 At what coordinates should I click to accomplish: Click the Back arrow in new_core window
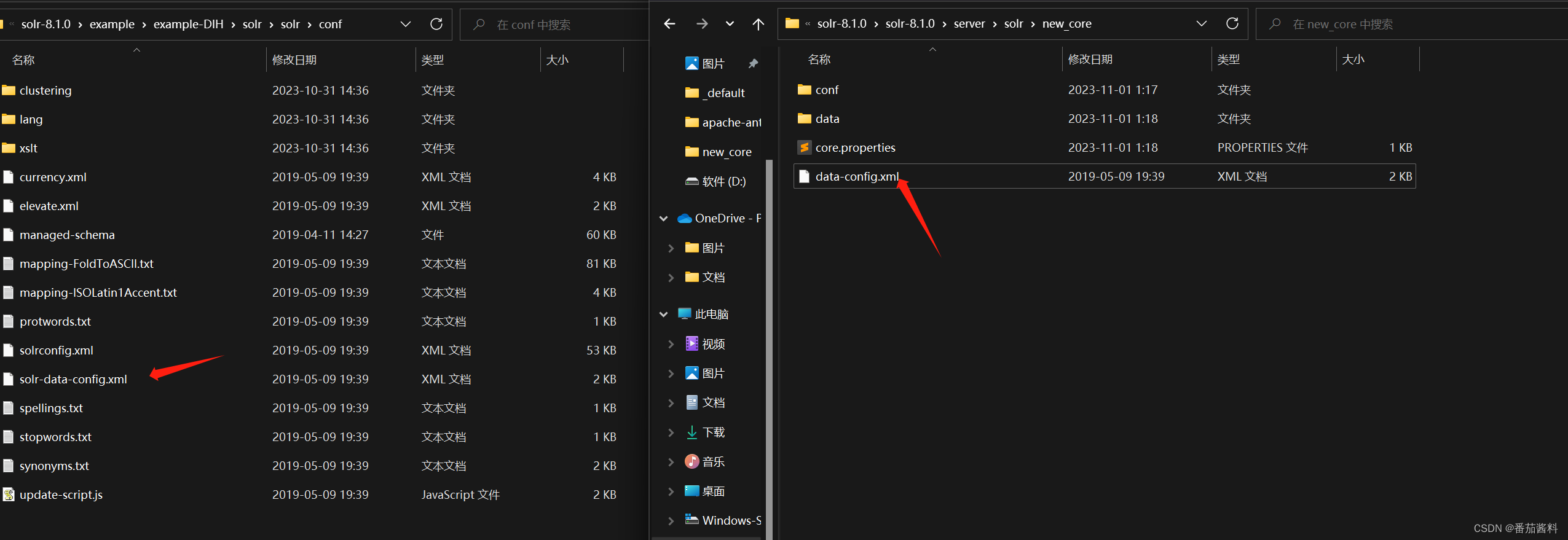(669, 24)
